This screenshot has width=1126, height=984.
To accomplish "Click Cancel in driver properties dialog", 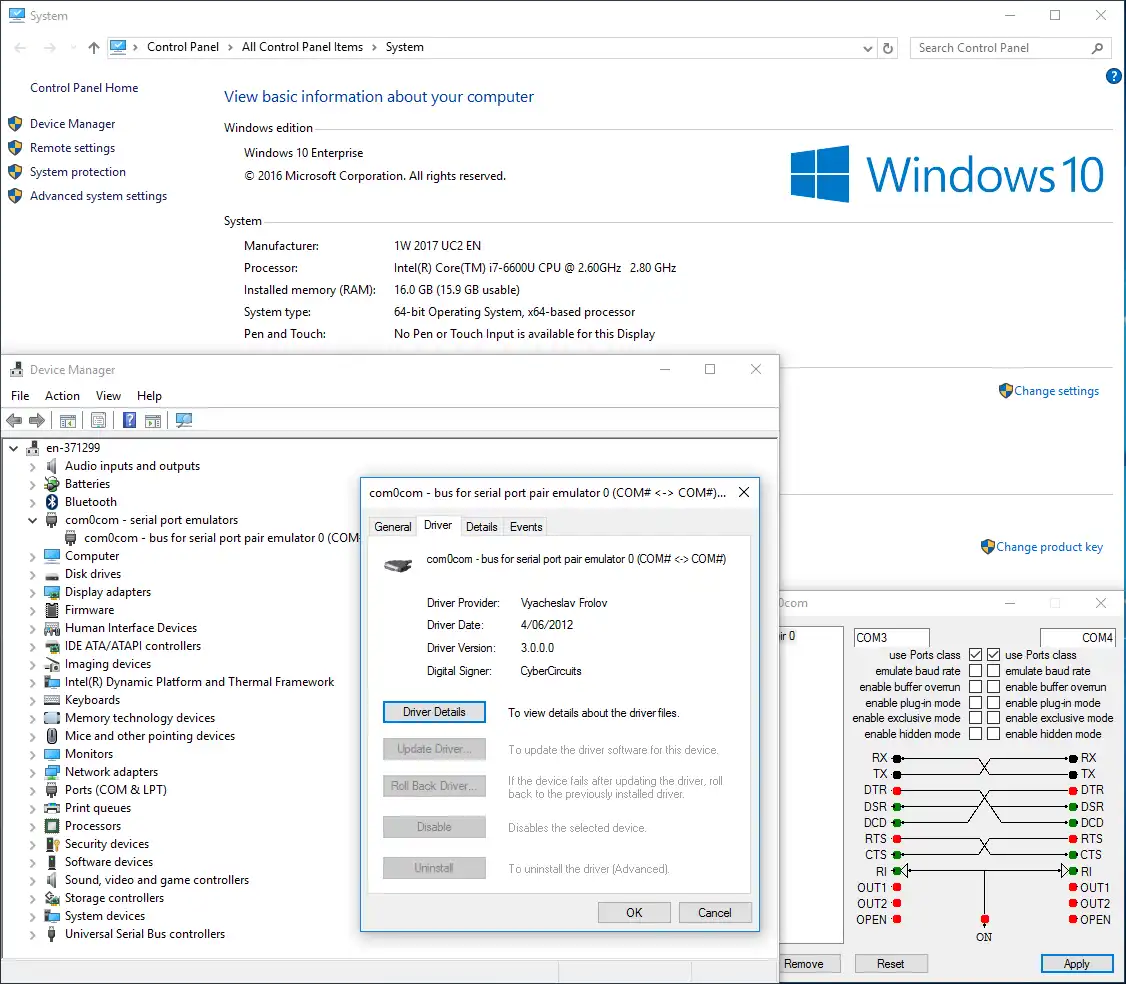I will (x=715, y=913).
